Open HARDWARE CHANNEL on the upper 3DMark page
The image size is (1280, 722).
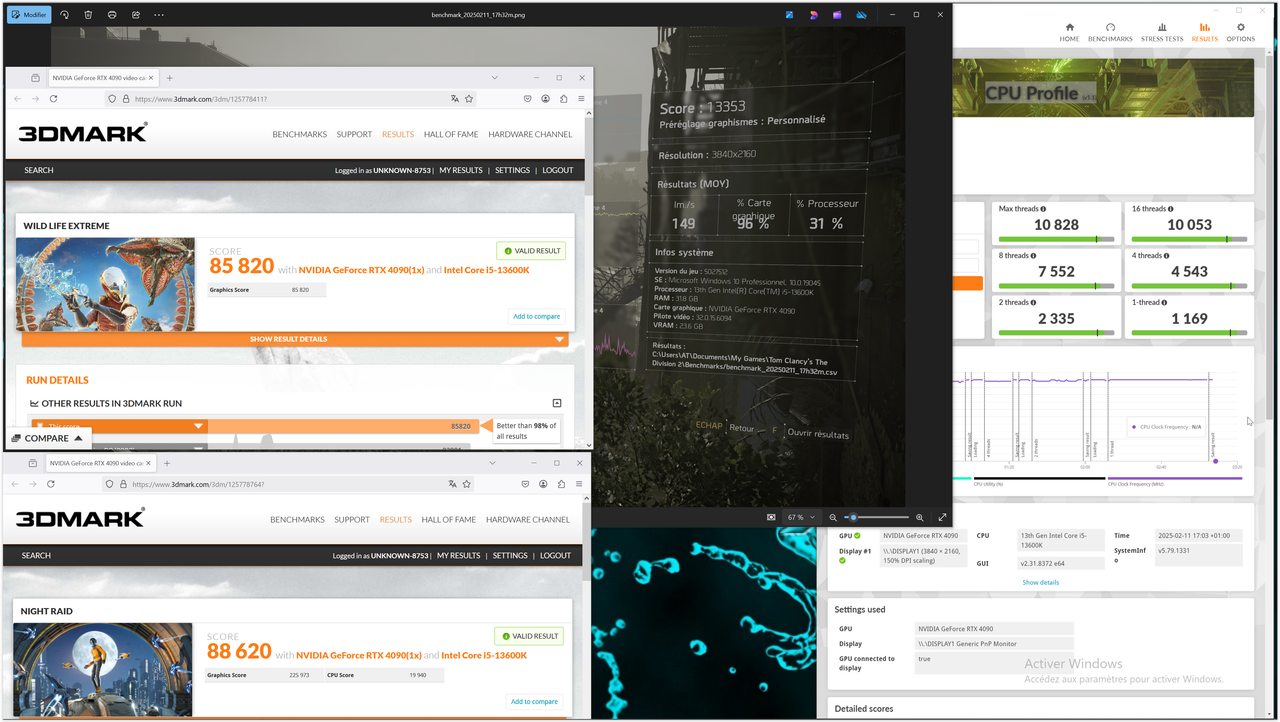(x=530, y=134)
